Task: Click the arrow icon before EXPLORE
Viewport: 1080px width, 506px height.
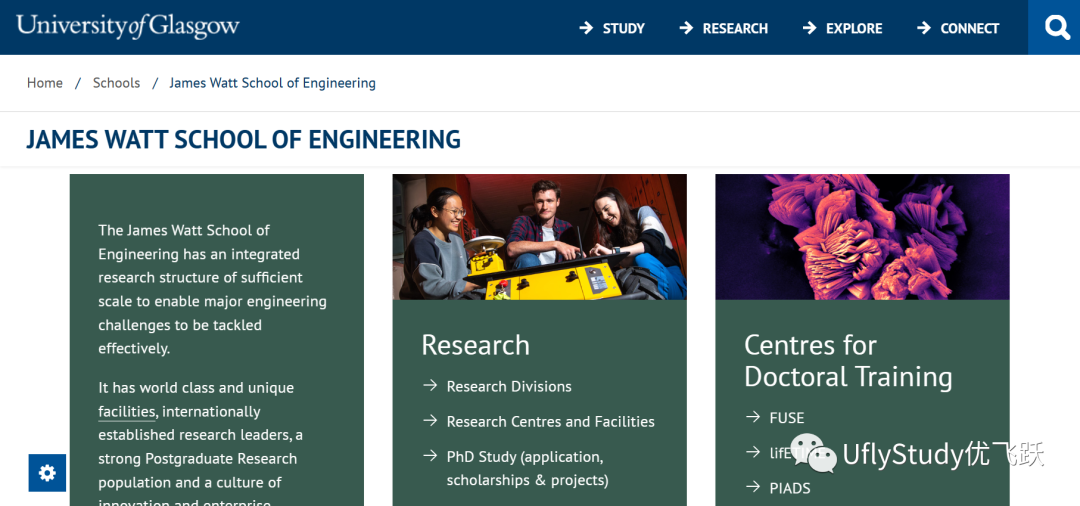Action: point(809,28)
